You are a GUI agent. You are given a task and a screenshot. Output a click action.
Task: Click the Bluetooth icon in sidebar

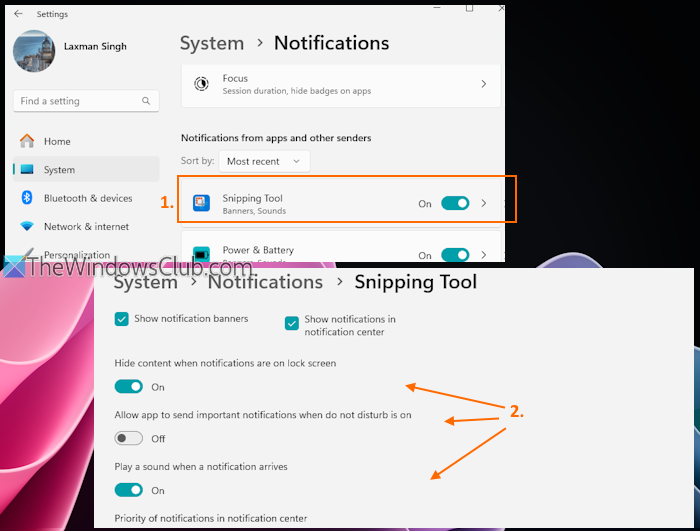(27, 198)
